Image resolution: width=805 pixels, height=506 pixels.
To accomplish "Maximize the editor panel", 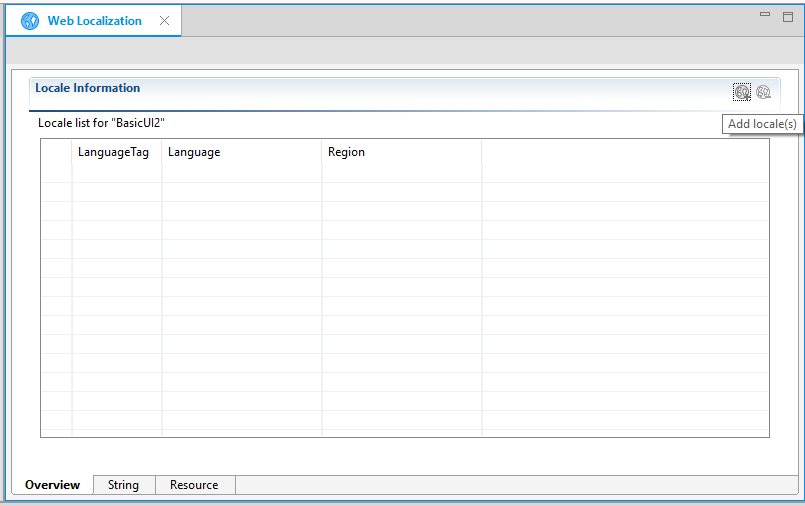I will [788, 16].
